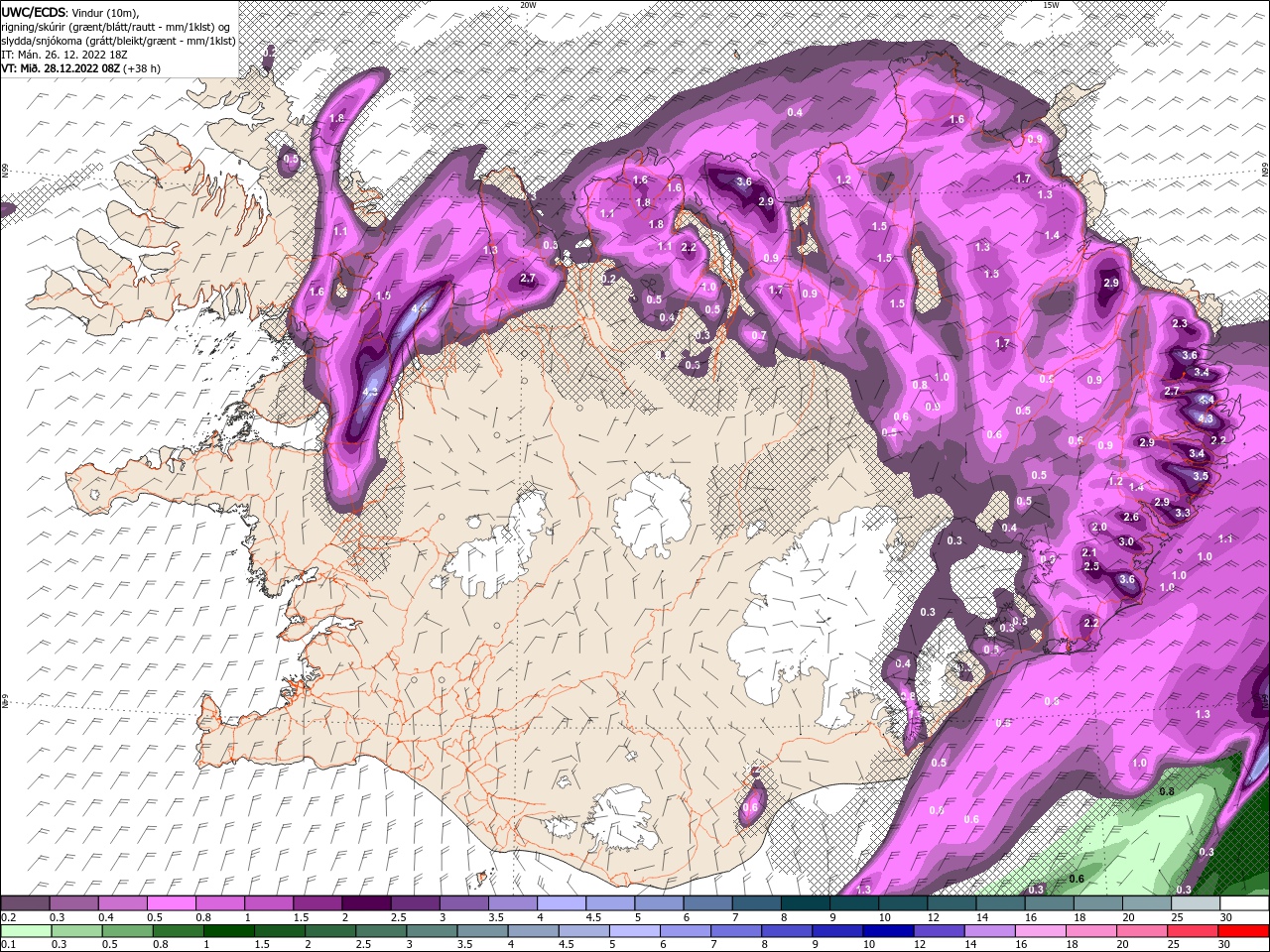Pick upper legend dark purple swatch between 2 and 2.5

[x=366, y=903]
